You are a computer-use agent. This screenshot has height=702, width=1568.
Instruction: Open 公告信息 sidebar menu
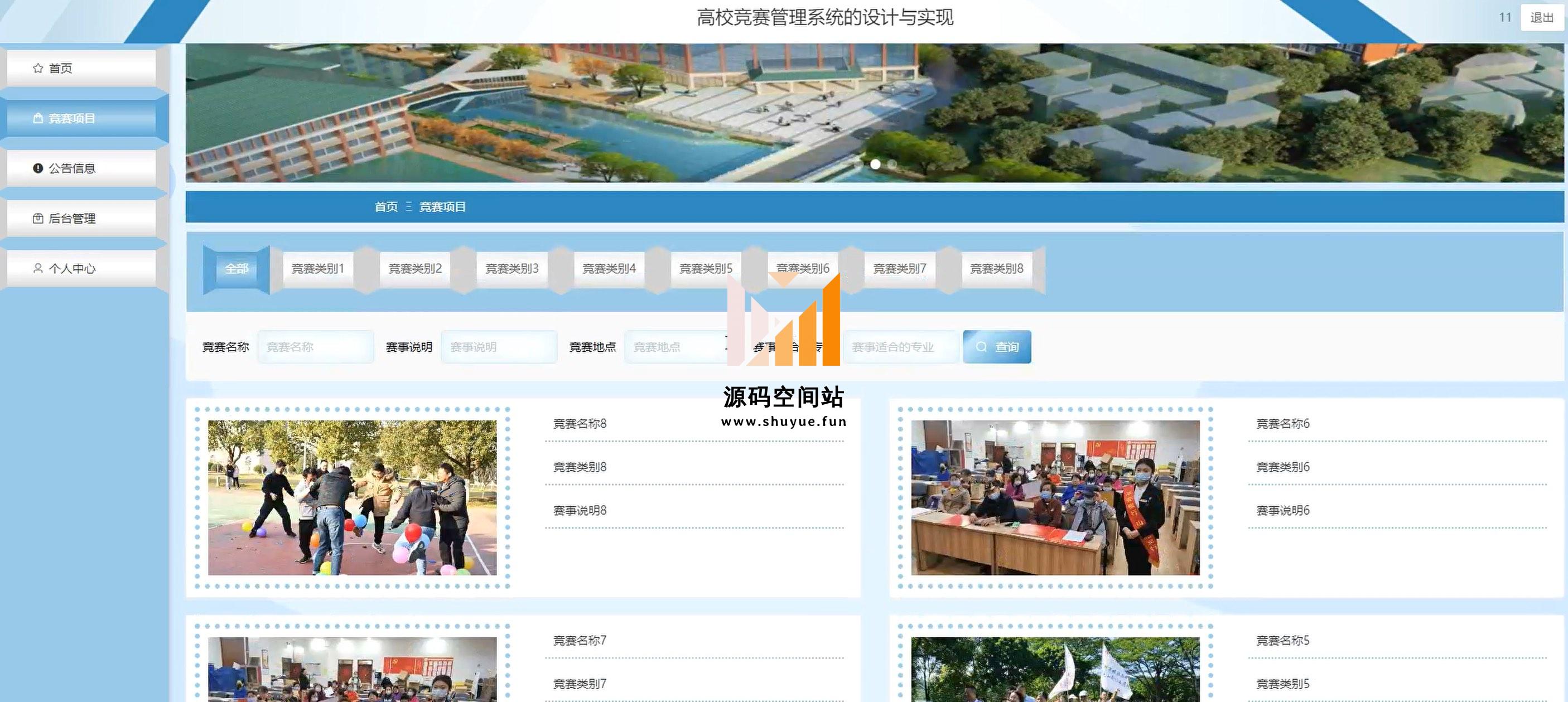click(x=81, y=168)
